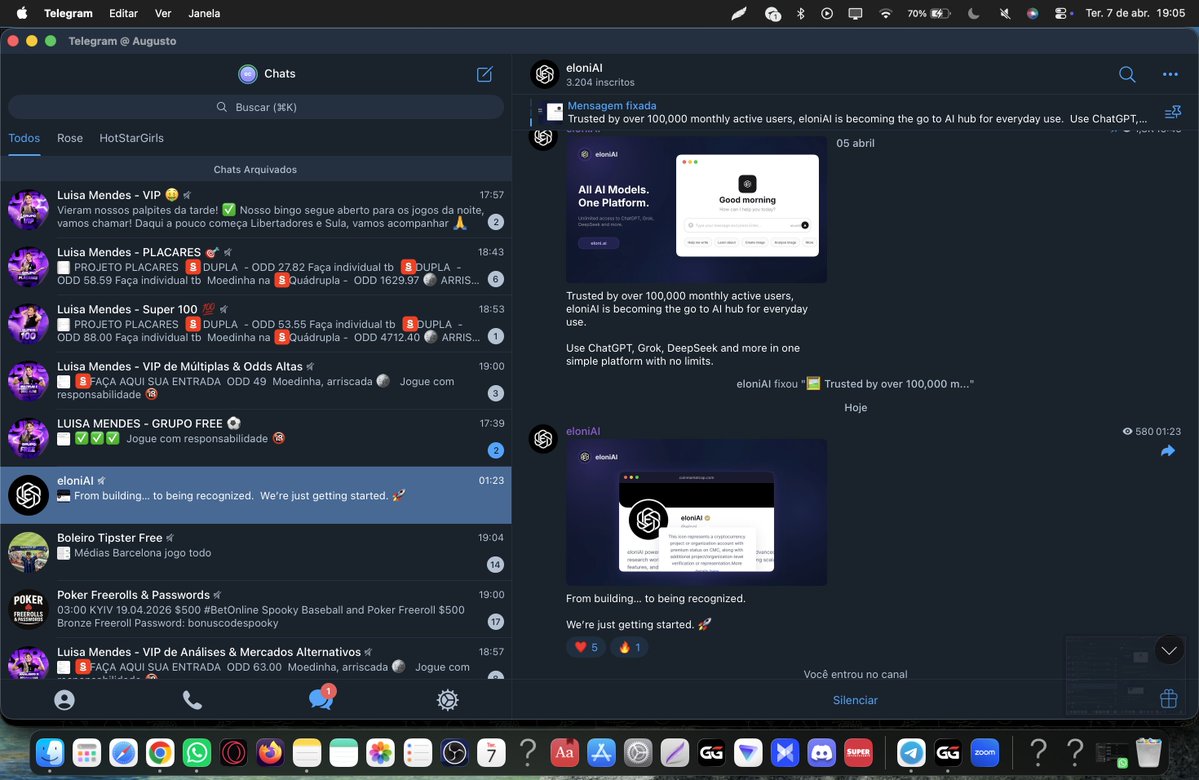Click the eloniAI fixou pinned service message
Viewport: 1199px width, 780px height.
click(x=855, y=384)
